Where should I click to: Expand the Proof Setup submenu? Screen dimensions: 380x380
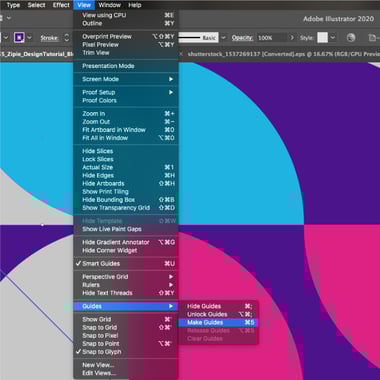(x=126, y=92)
